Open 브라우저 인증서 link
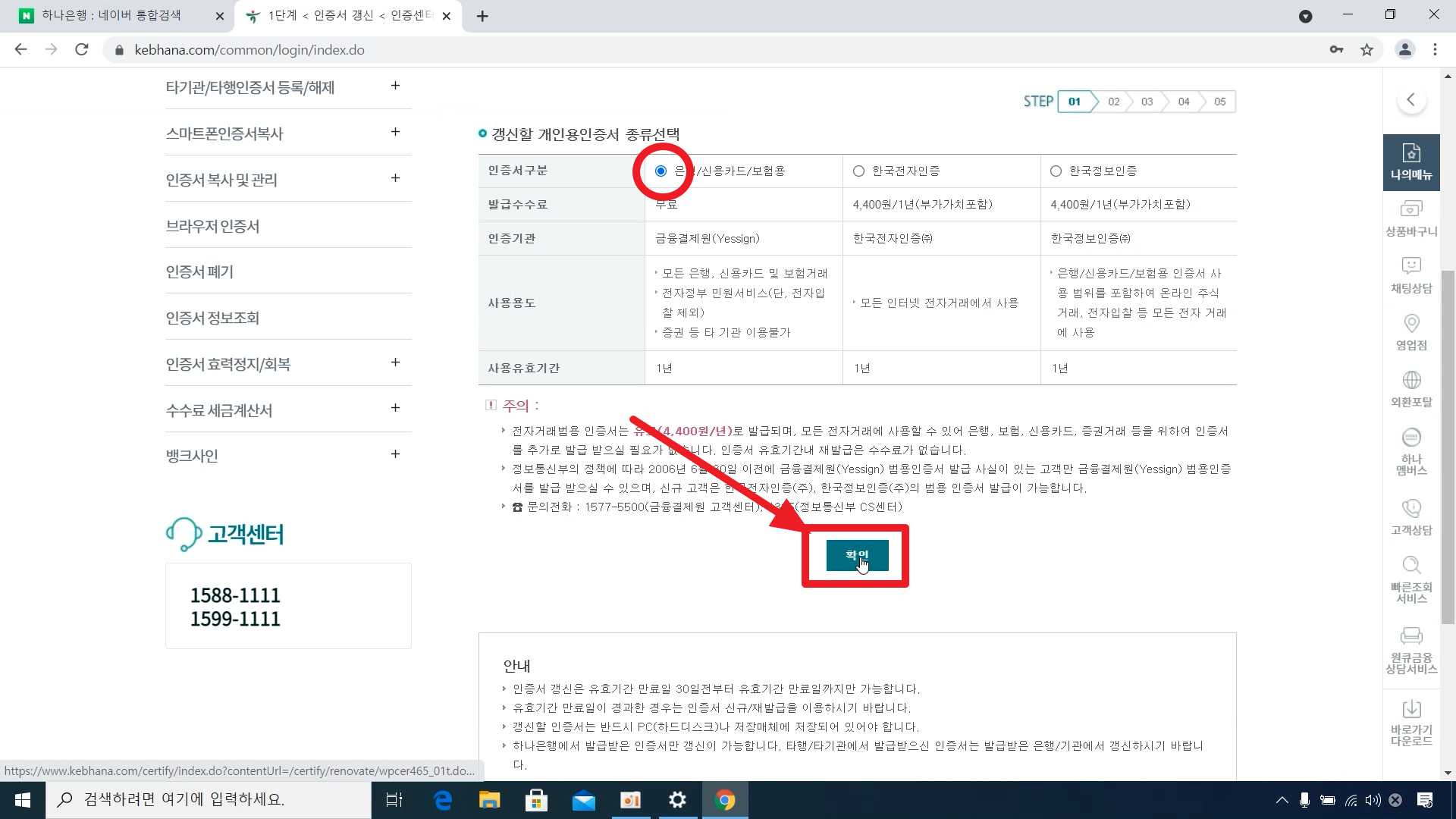Screen dimensions: 1456x819 pyautogui.click(x=212, y=226)
